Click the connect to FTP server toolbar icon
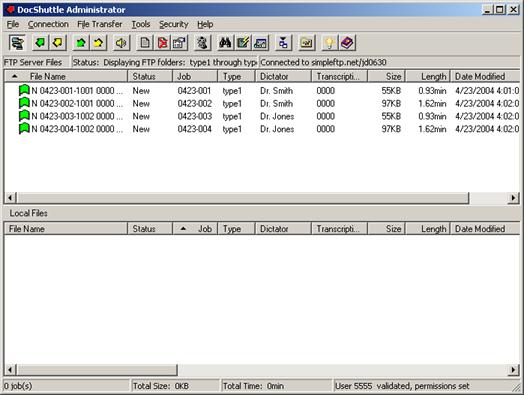This screenshot has height=395, width=524. click(17, 43)
